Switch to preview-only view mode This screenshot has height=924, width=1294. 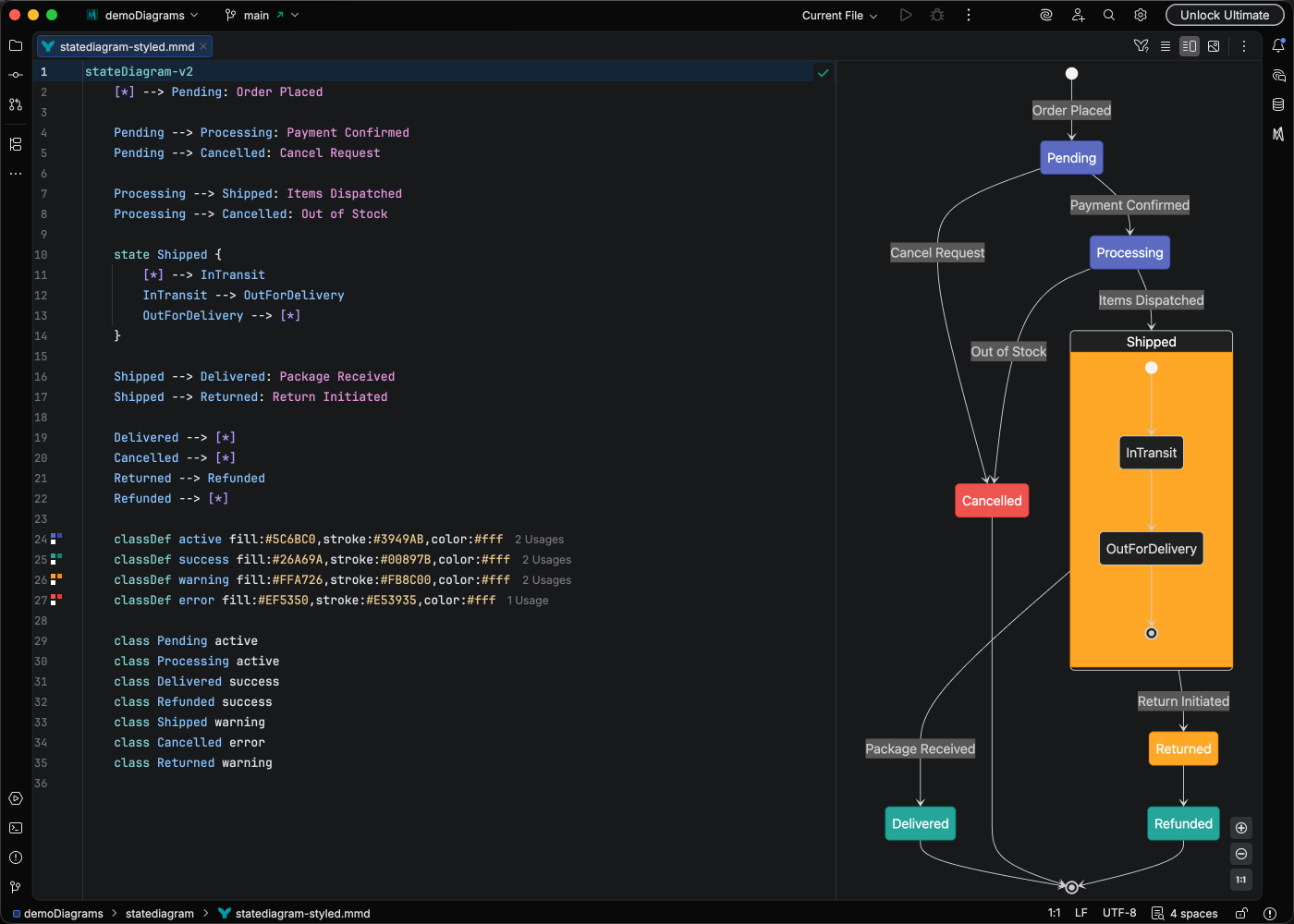(x=1214, y=46)
